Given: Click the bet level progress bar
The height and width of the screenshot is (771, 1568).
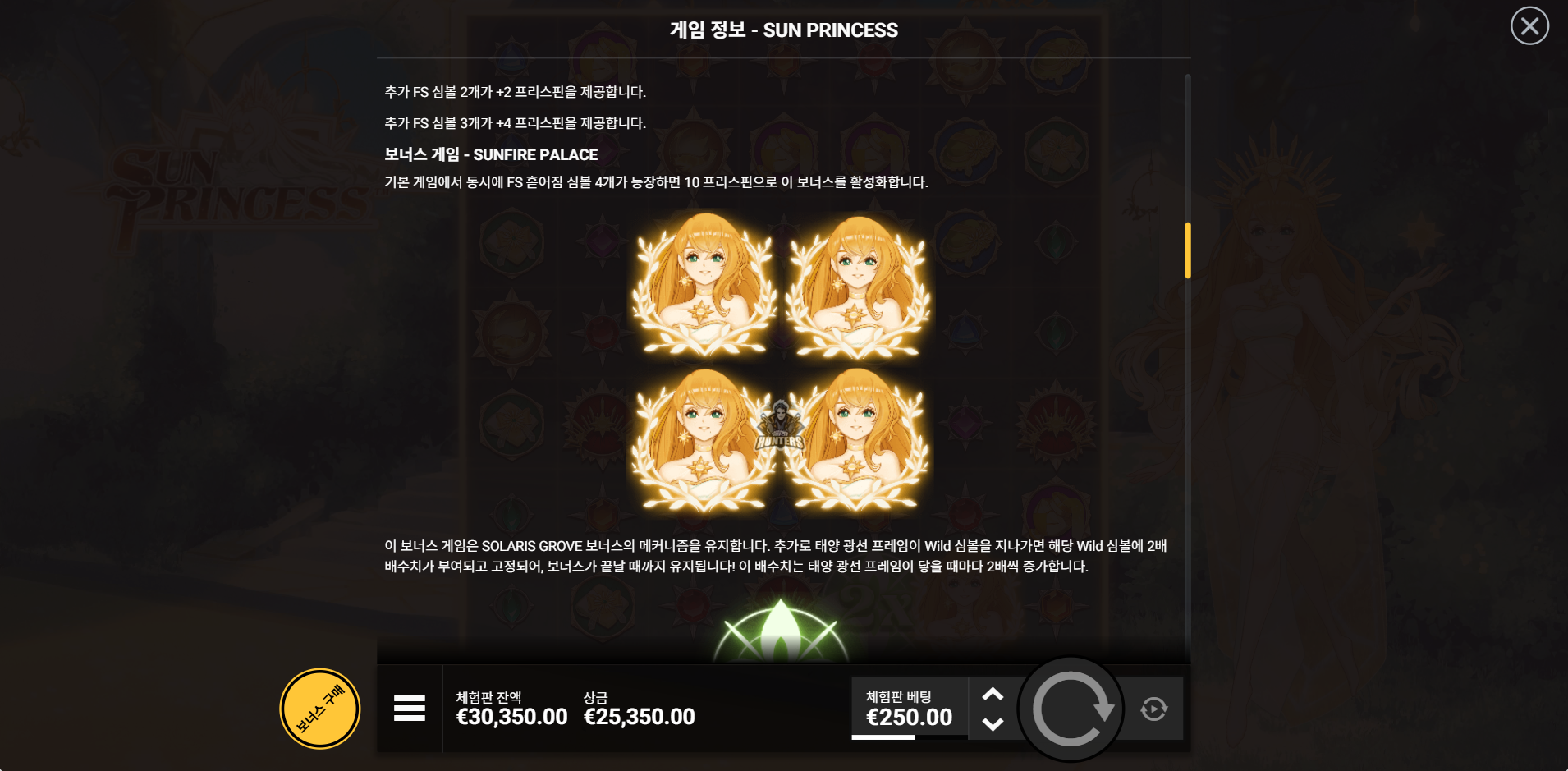Looking at the screenshot, I should 910,737.
